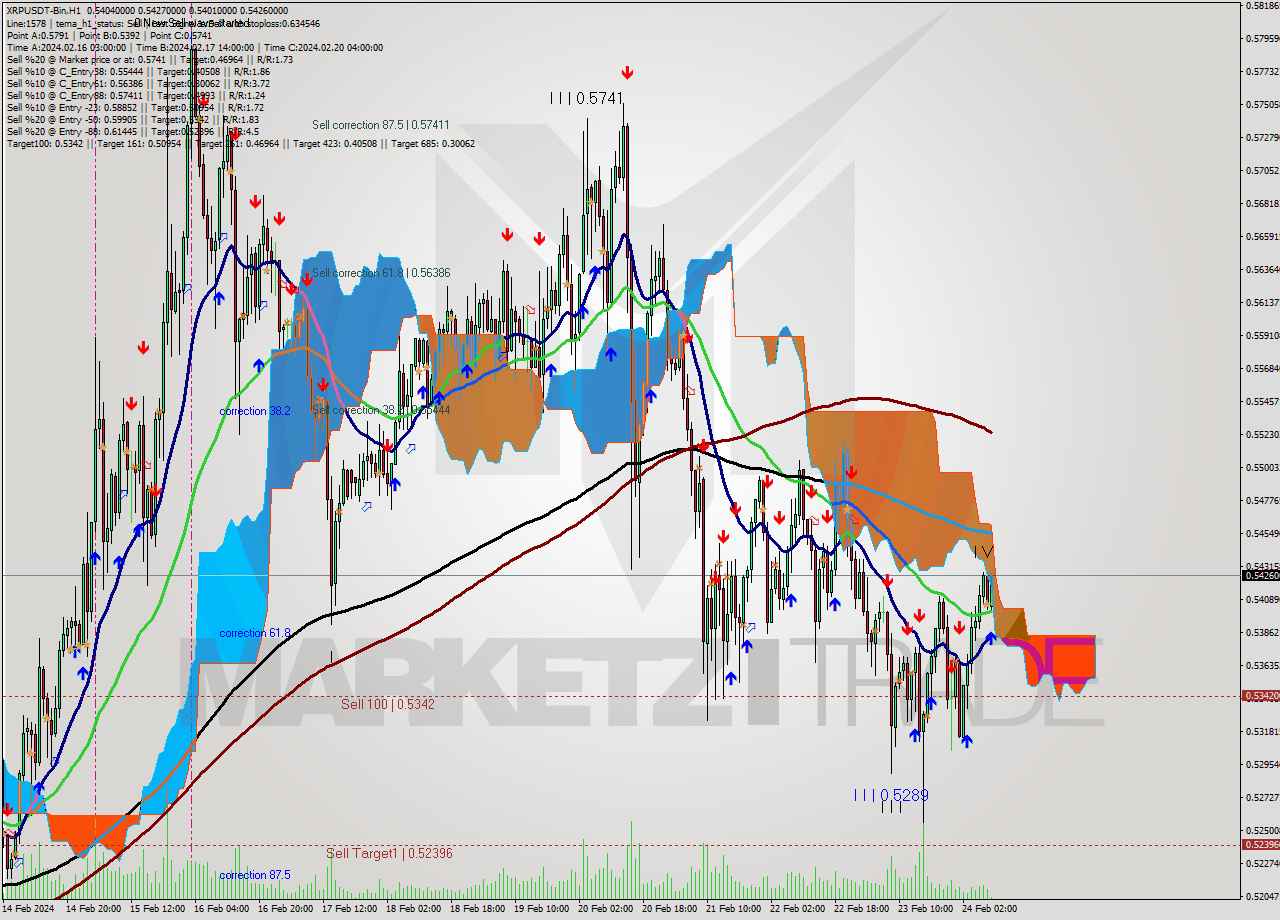
Task: Click the 18 Feb 18:00 time label
Action: pos(477,909)
